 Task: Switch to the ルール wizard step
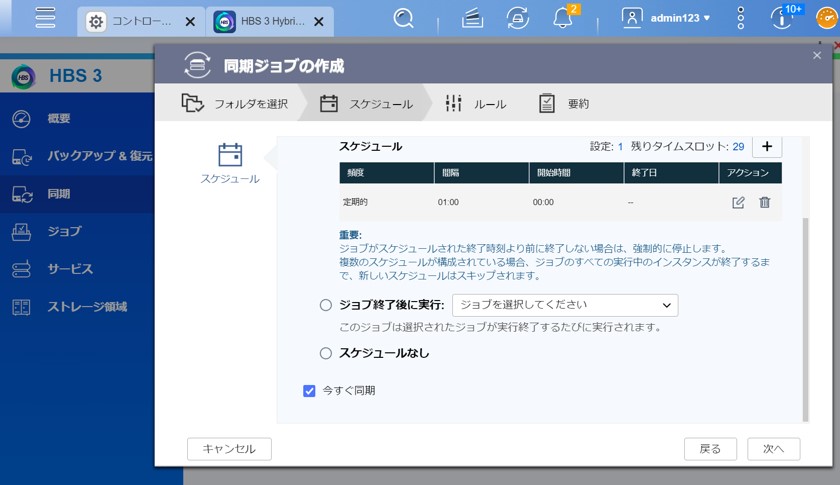click(476, 103)
